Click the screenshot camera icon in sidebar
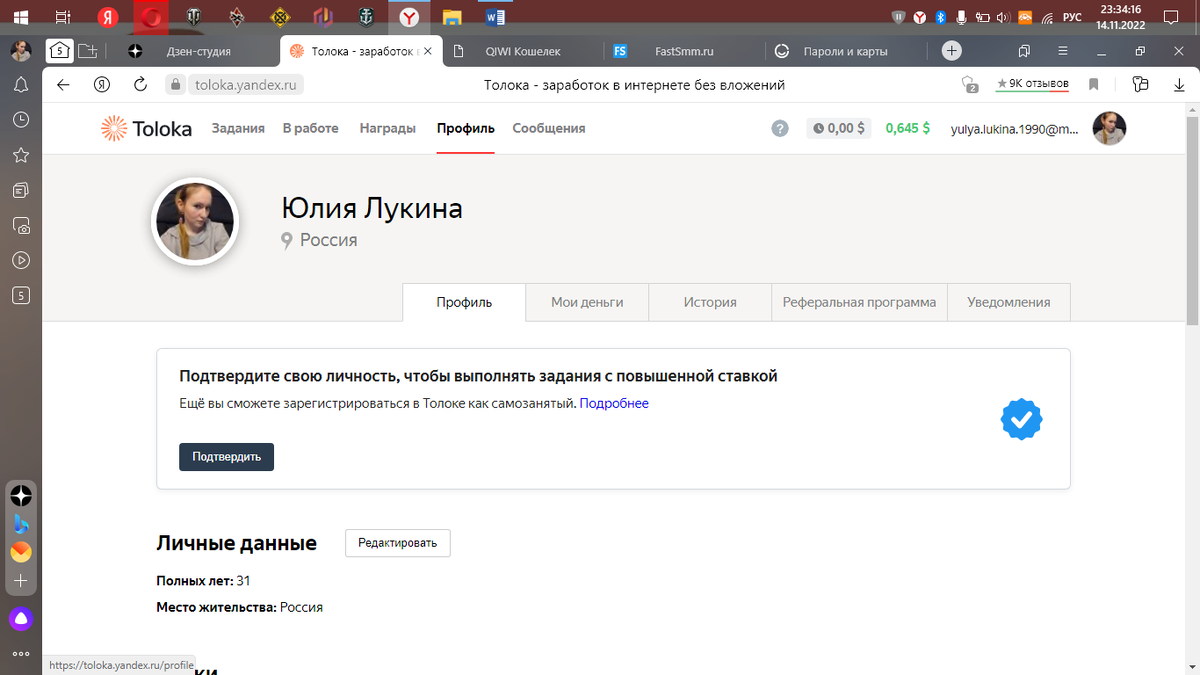Image resolution: width=1200 pixels, height=675 pixels. pos(21,225)
